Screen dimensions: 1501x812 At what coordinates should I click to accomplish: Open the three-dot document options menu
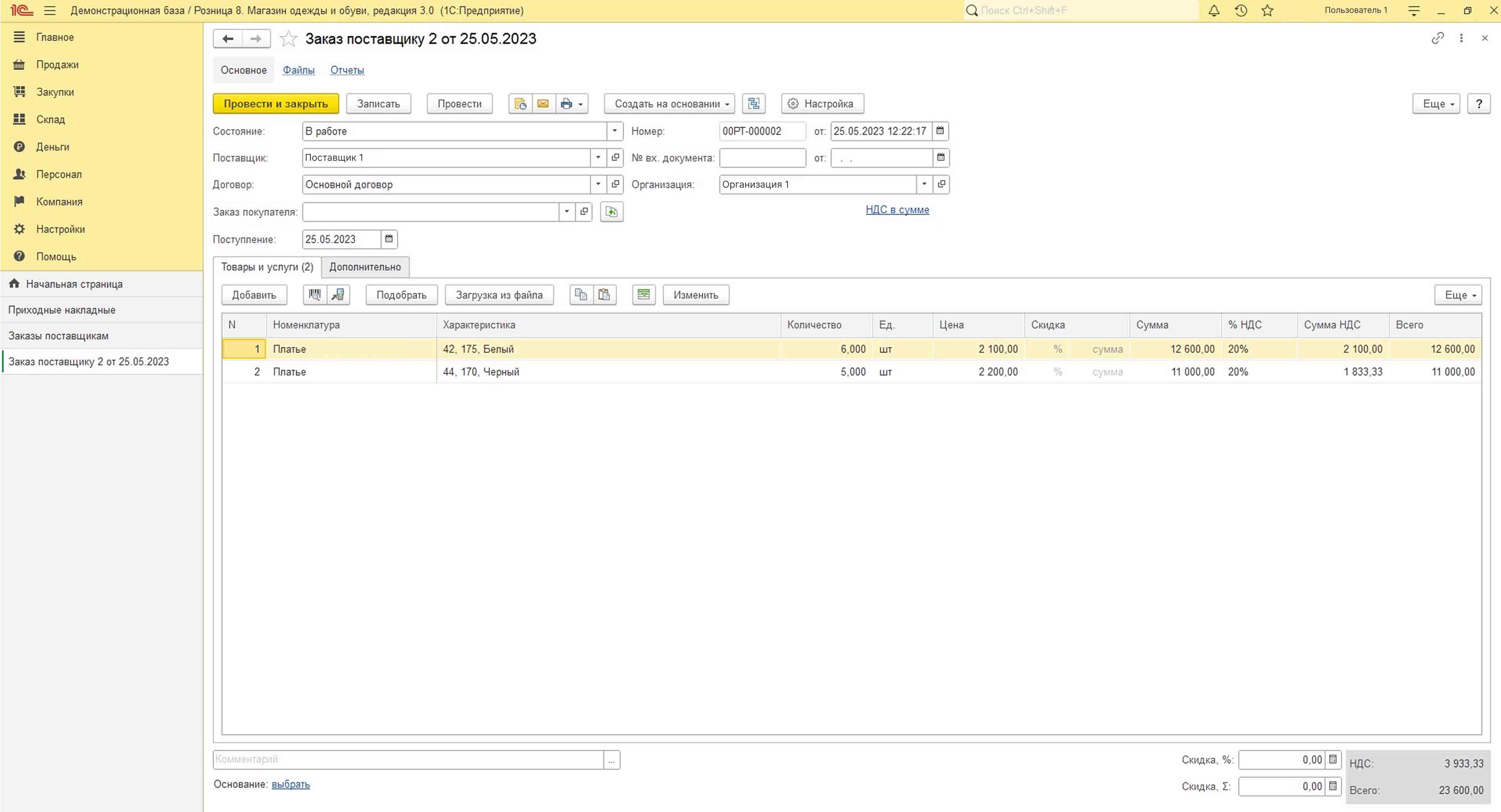pyautogui.click(x=1461, y=38)
